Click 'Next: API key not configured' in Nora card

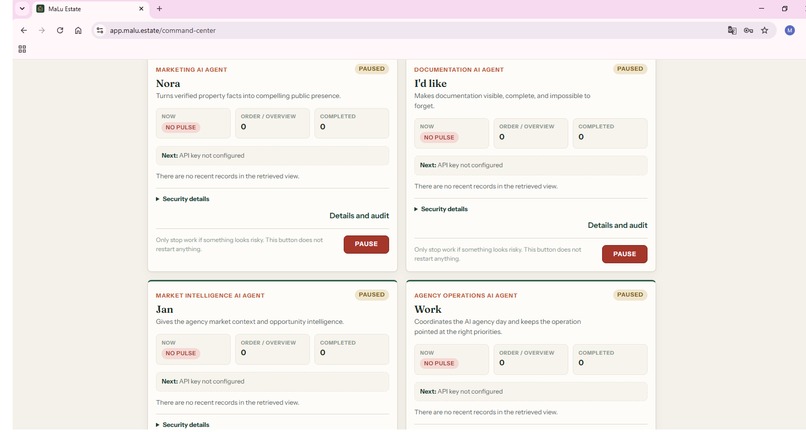pos(272,156)
